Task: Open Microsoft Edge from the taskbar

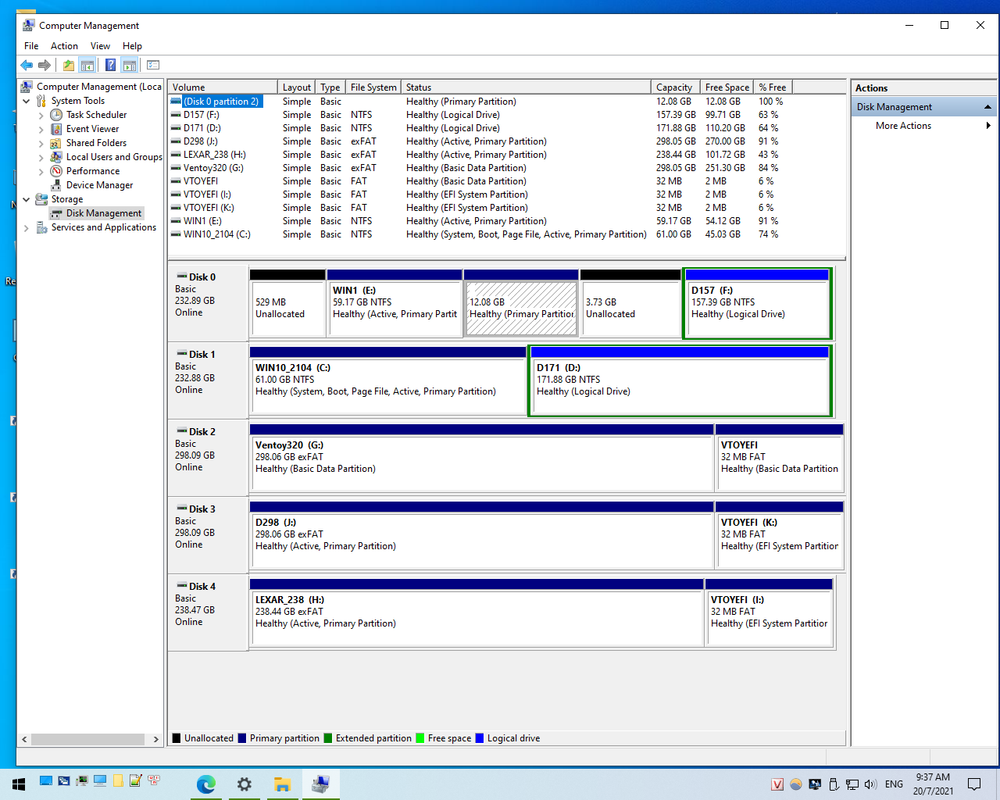Action: (206, 784)
